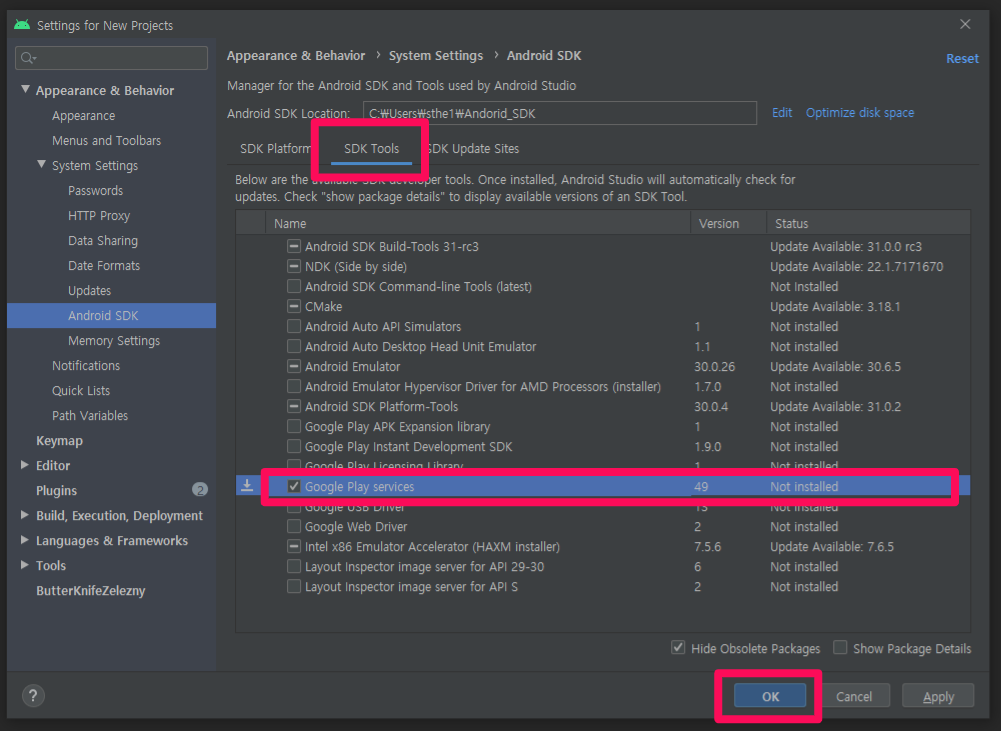Open the SDK Update Sites tab

(x=472, y=149)
